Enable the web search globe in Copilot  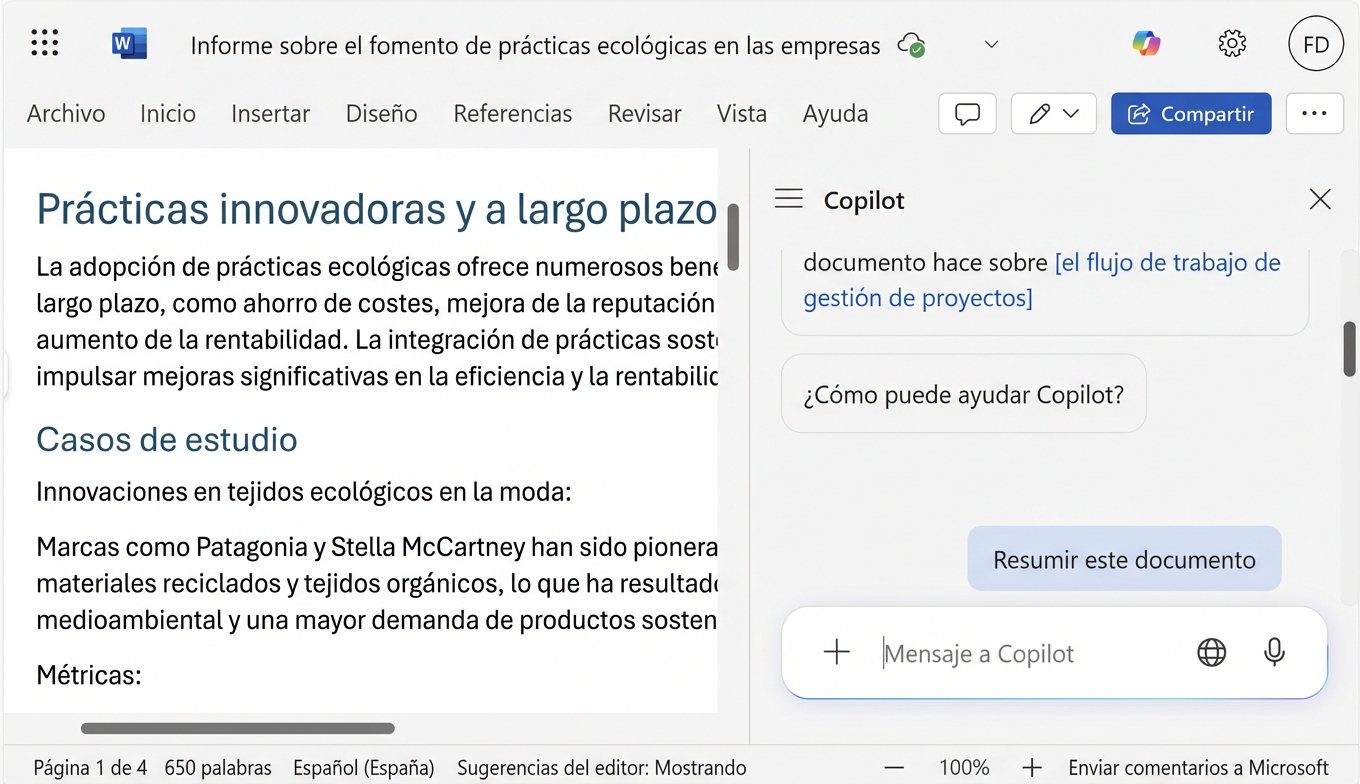pyautogui.click(x=1211, y=652)
